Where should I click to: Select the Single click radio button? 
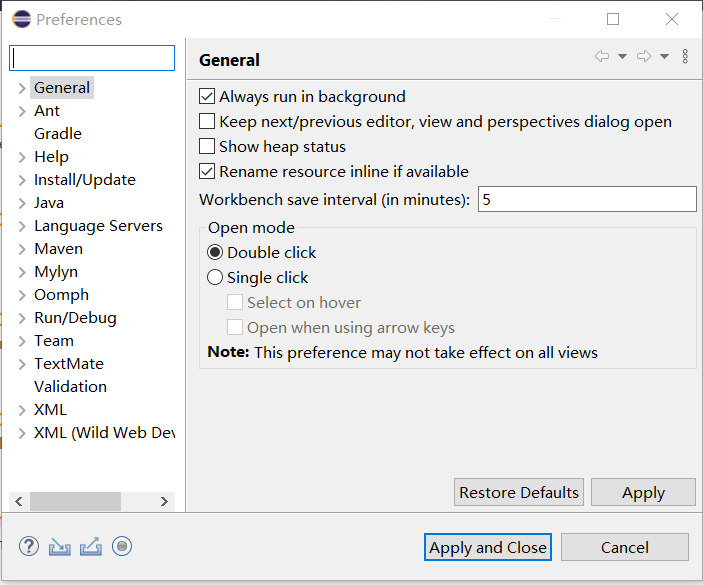(215, 278)
